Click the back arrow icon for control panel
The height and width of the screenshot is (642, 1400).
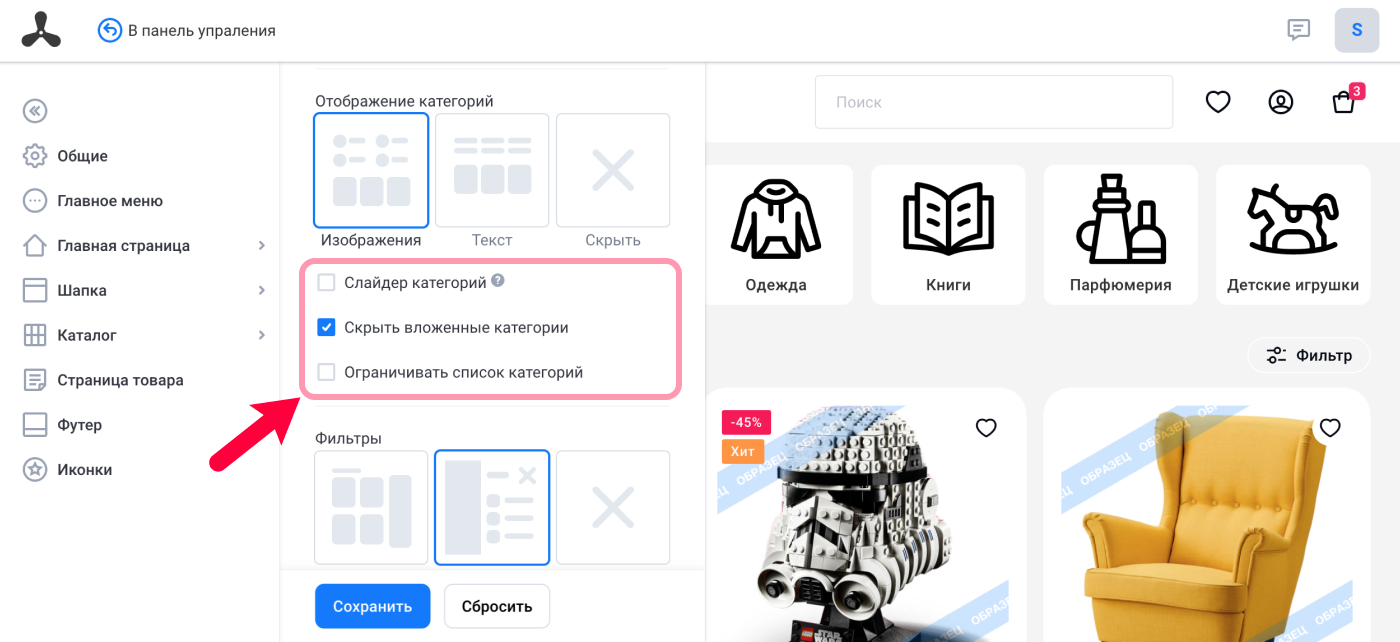click(x=109, y=30)
